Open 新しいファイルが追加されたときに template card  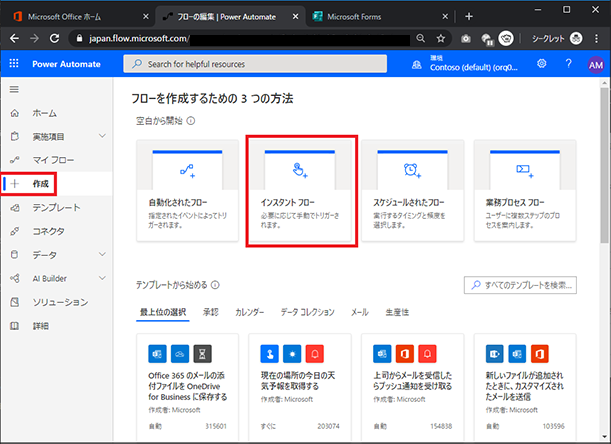[525, 386]
